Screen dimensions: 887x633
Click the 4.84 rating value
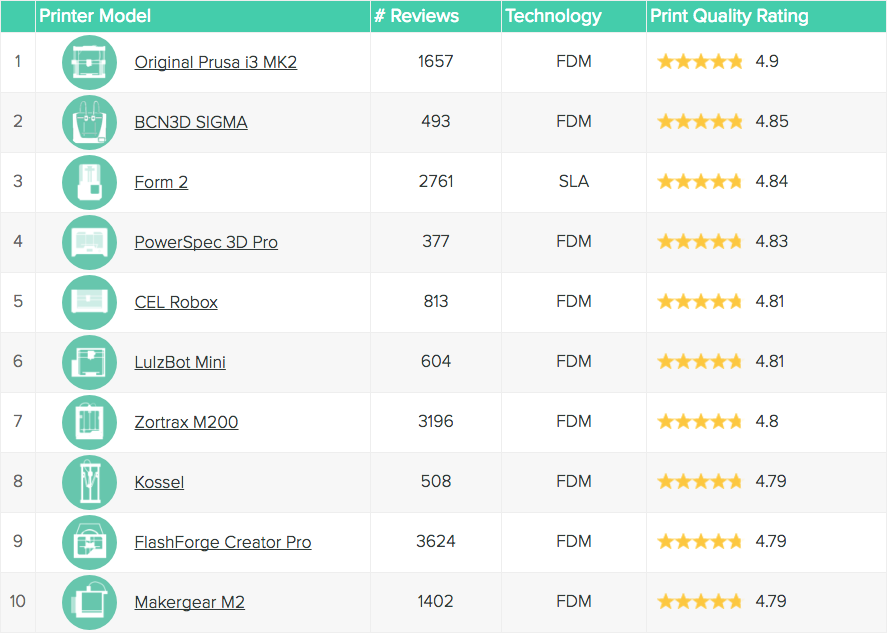tap(772, 181)
